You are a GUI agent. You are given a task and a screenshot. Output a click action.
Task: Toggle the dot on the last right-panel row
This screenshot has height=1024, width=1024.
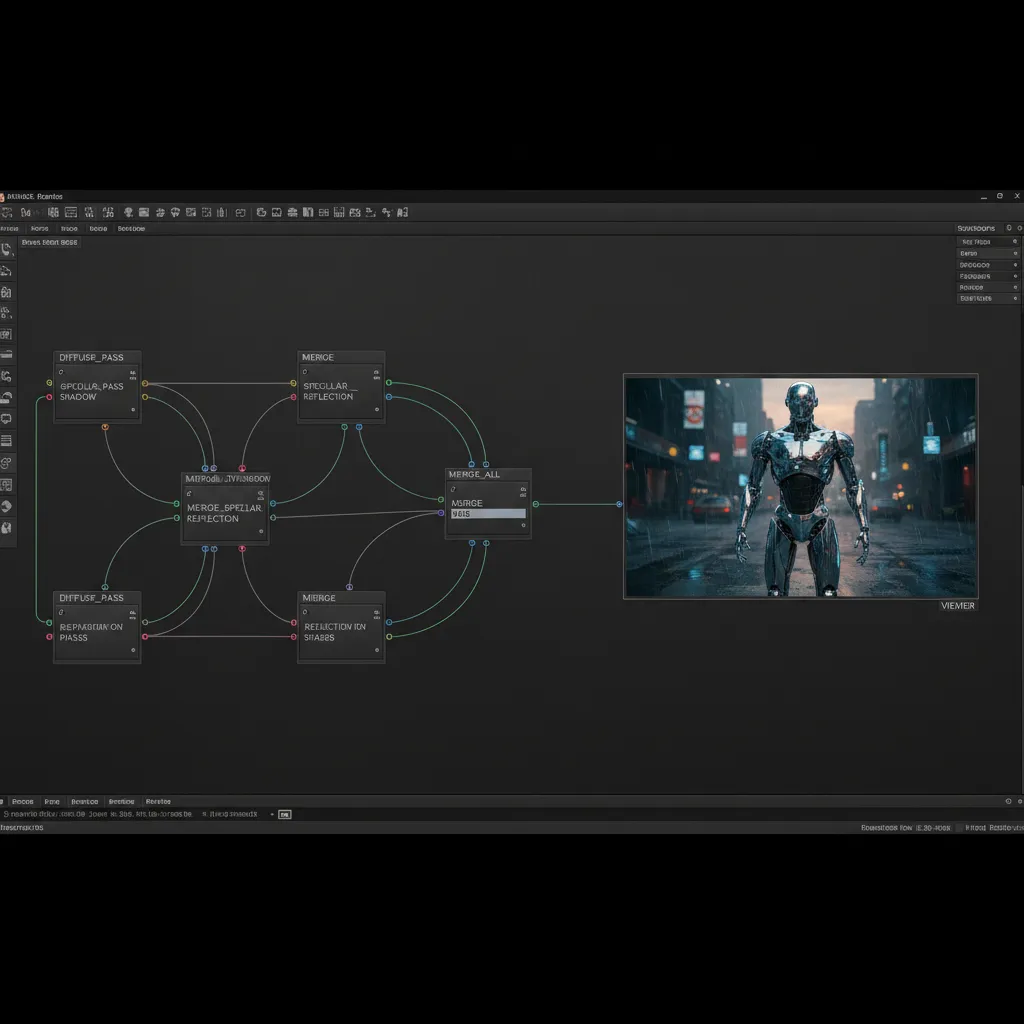(1015, 298)
